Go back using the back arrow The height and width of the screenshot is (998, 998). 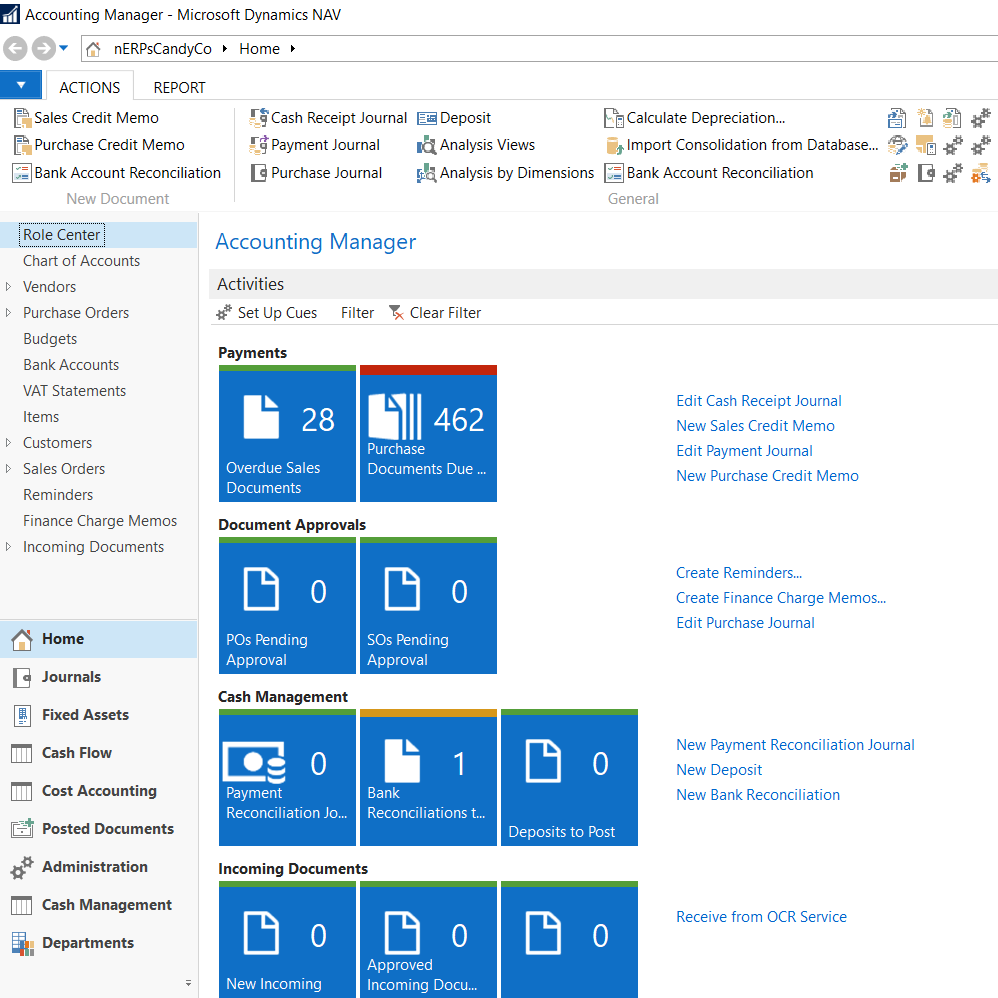click(x=16, y=48)
